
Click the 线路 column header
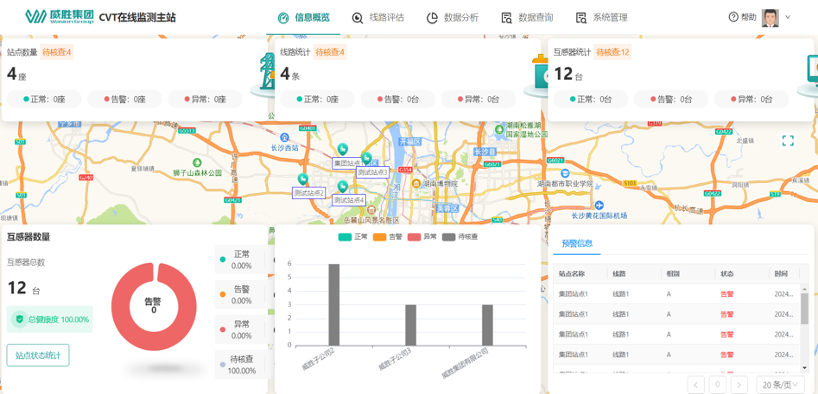[634, 274]
